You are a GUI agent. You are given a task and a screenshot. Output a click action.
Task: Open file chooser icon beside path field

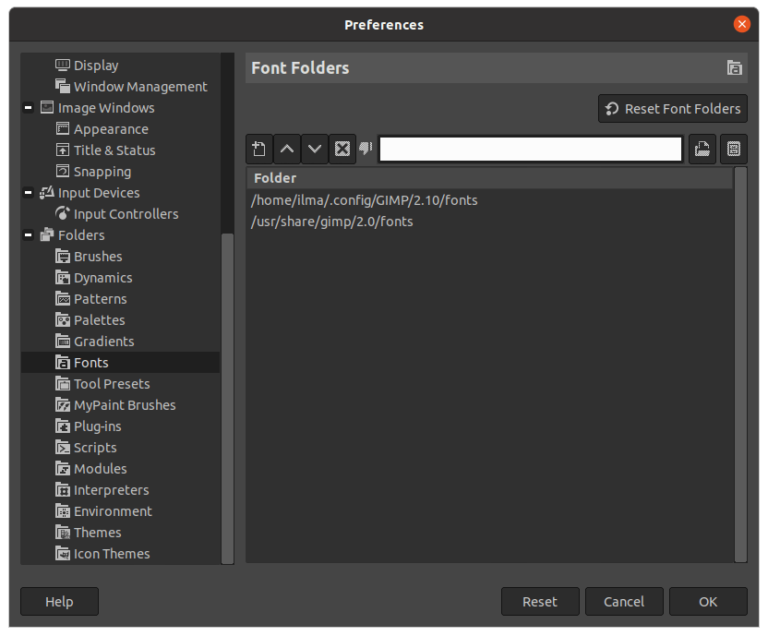(702, 148)
